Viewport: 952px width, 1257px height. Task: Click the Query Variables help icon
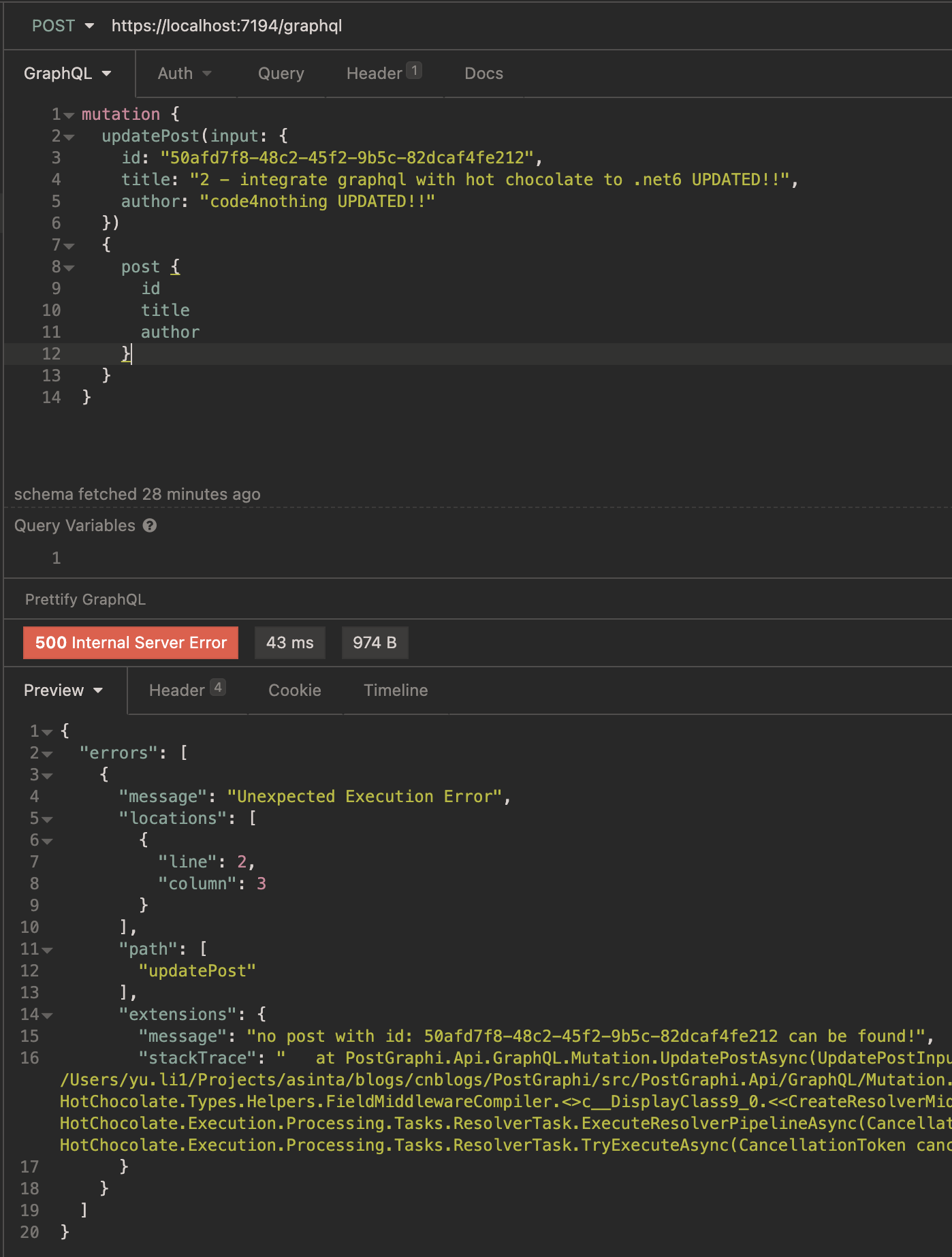[x=150, y=526]
